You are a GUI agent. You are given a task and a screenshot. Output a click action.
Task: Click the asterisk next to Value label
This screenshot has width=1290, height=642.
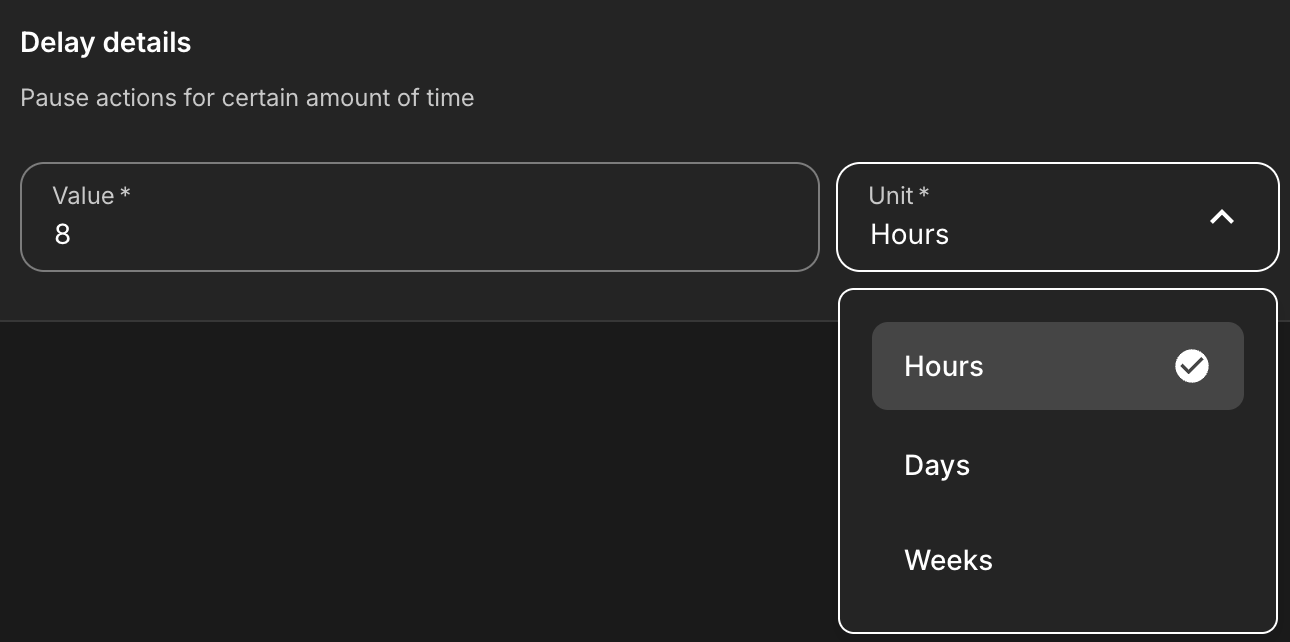point(125,194)
